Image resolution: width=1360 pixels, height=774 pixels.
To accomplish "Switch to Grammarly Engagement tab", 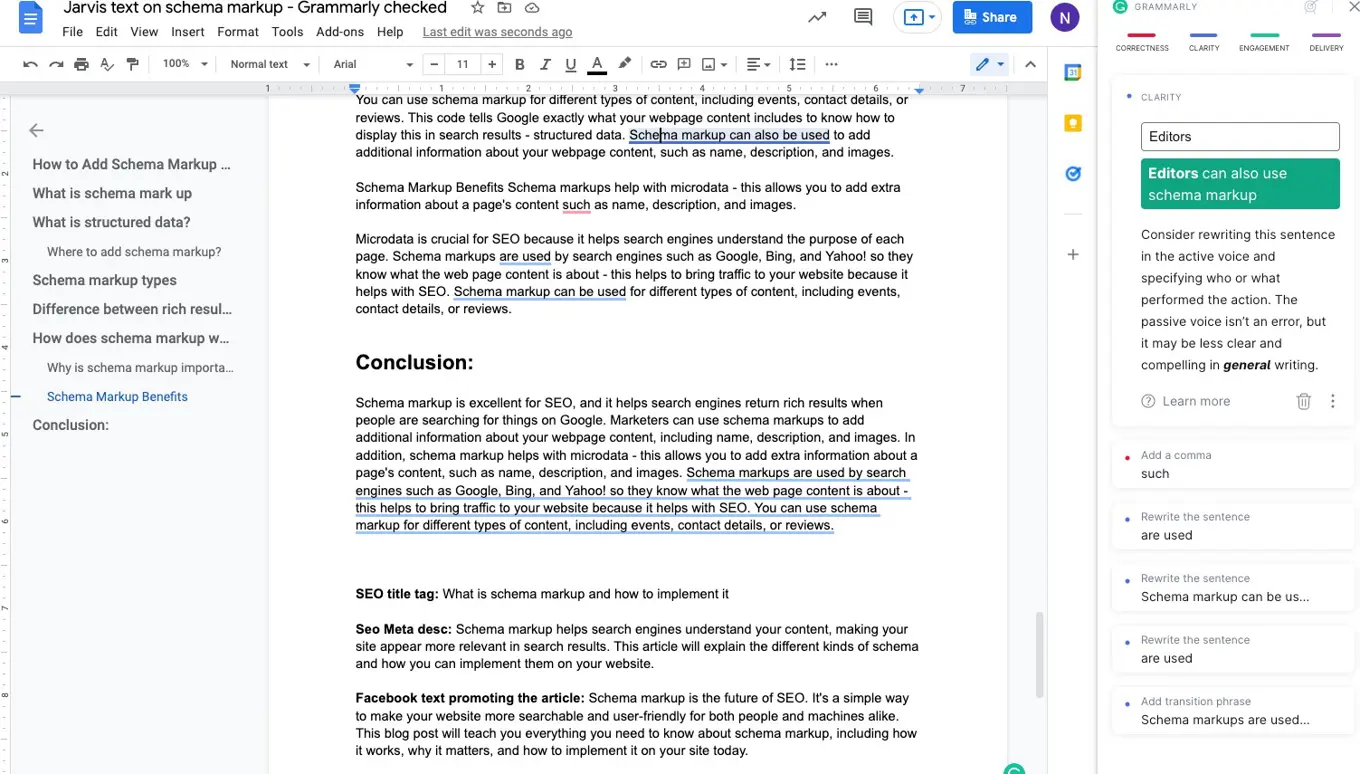I will (1264, 42).
